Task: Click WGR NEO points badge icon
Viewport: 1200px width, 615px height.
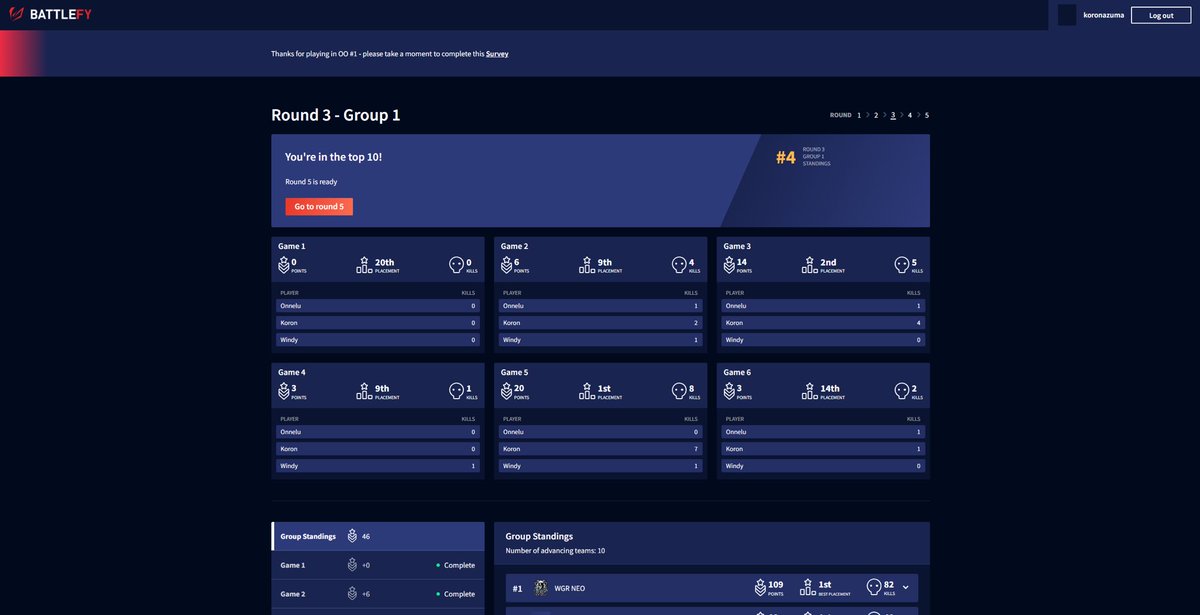Action: pyautogui.click(x=761, y=588)
